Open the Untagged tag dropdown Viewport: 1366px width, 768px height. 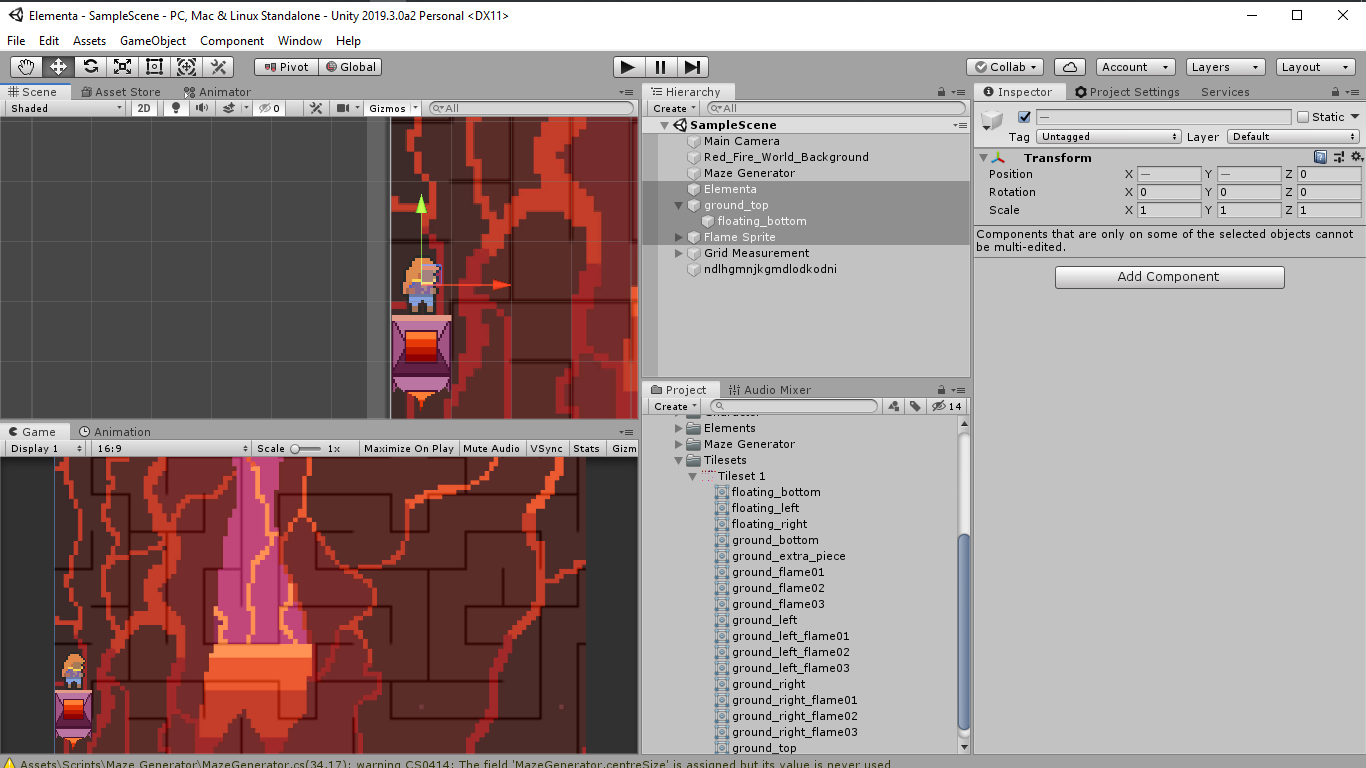pos(1109,137)
